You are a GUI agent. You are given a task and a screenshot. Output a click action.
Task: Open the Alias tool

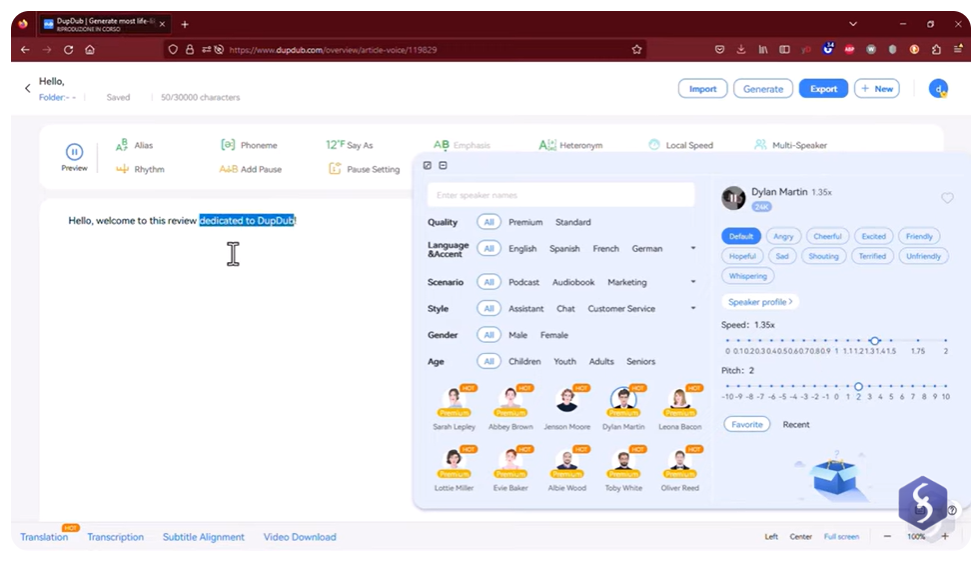134,145
